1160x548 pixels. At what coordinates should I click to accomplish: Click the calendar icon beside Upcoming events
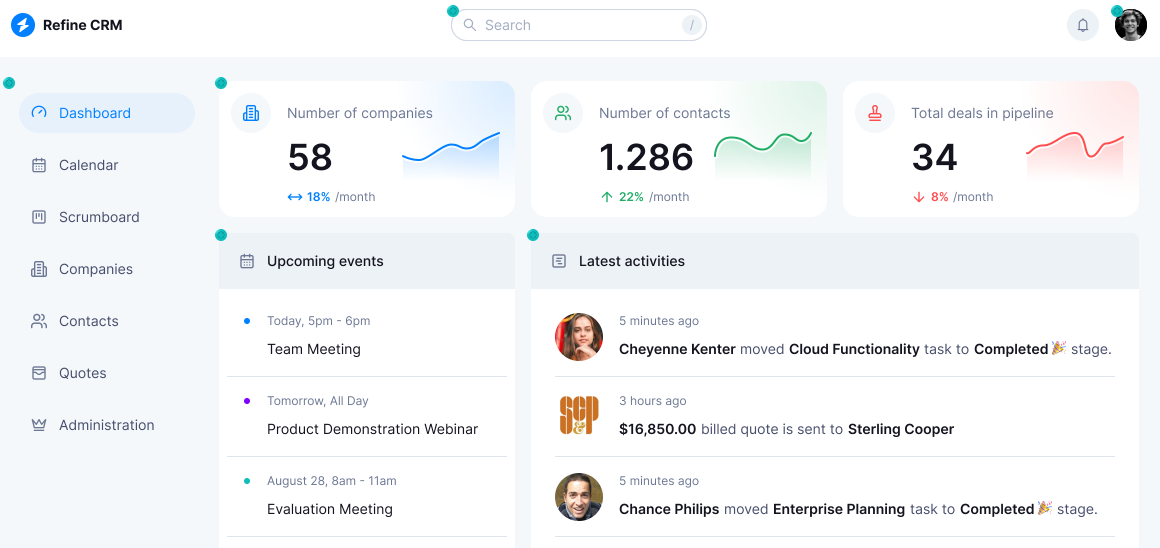pos(247,261)
